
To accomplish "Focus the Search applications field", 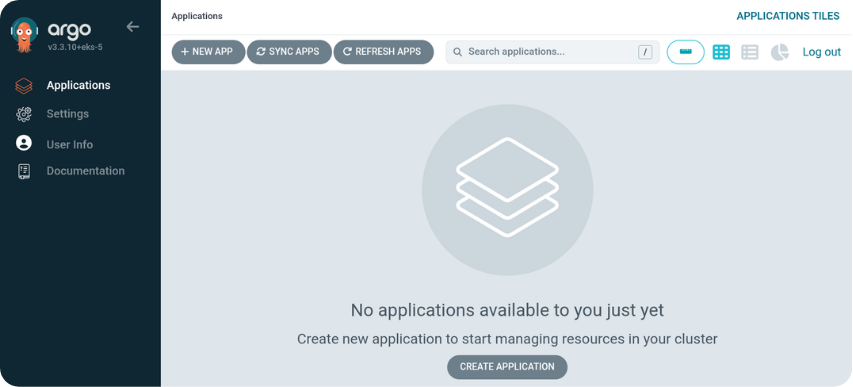I will click(552, 52).
